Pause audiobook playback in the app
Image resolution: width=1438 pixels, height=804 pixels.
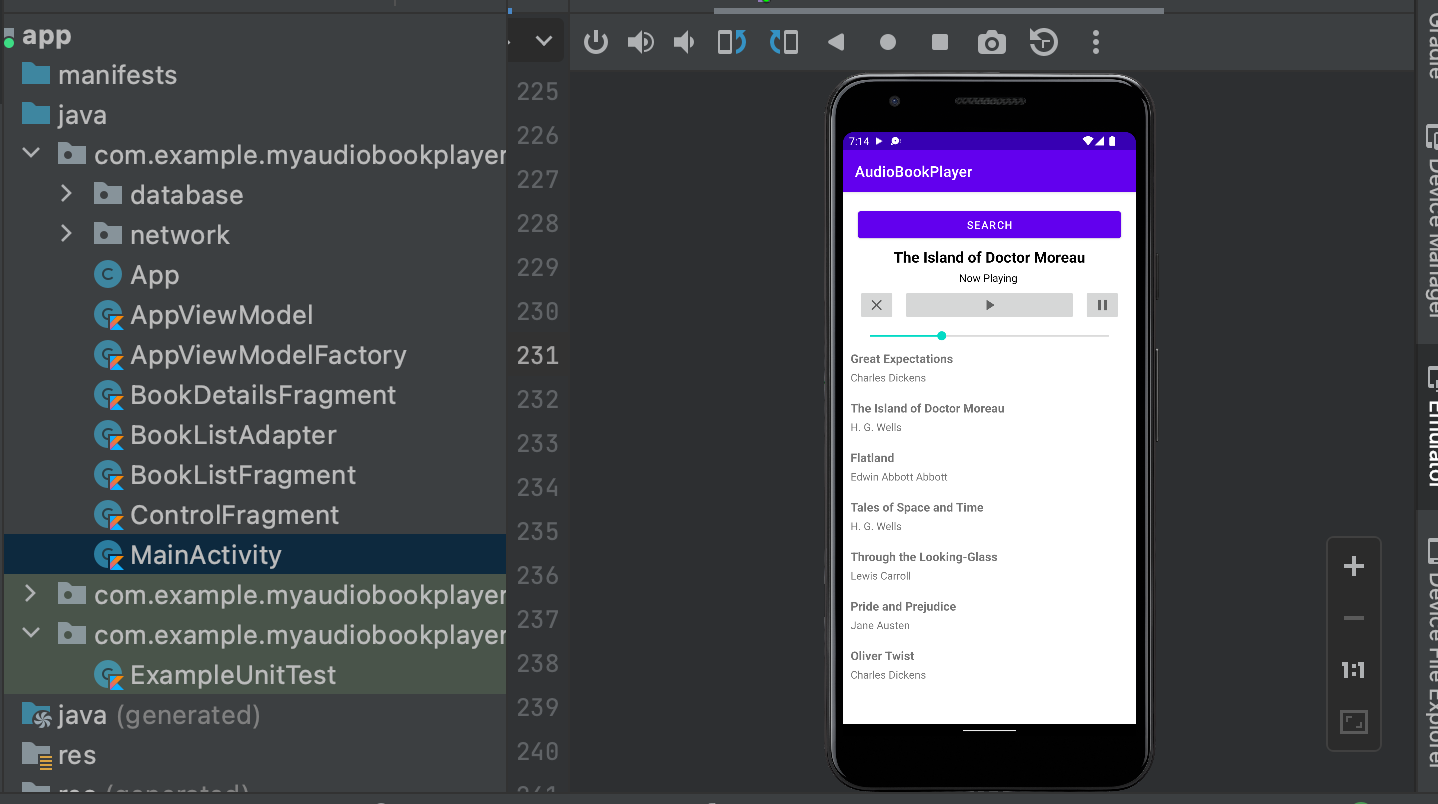[1102, 305]
